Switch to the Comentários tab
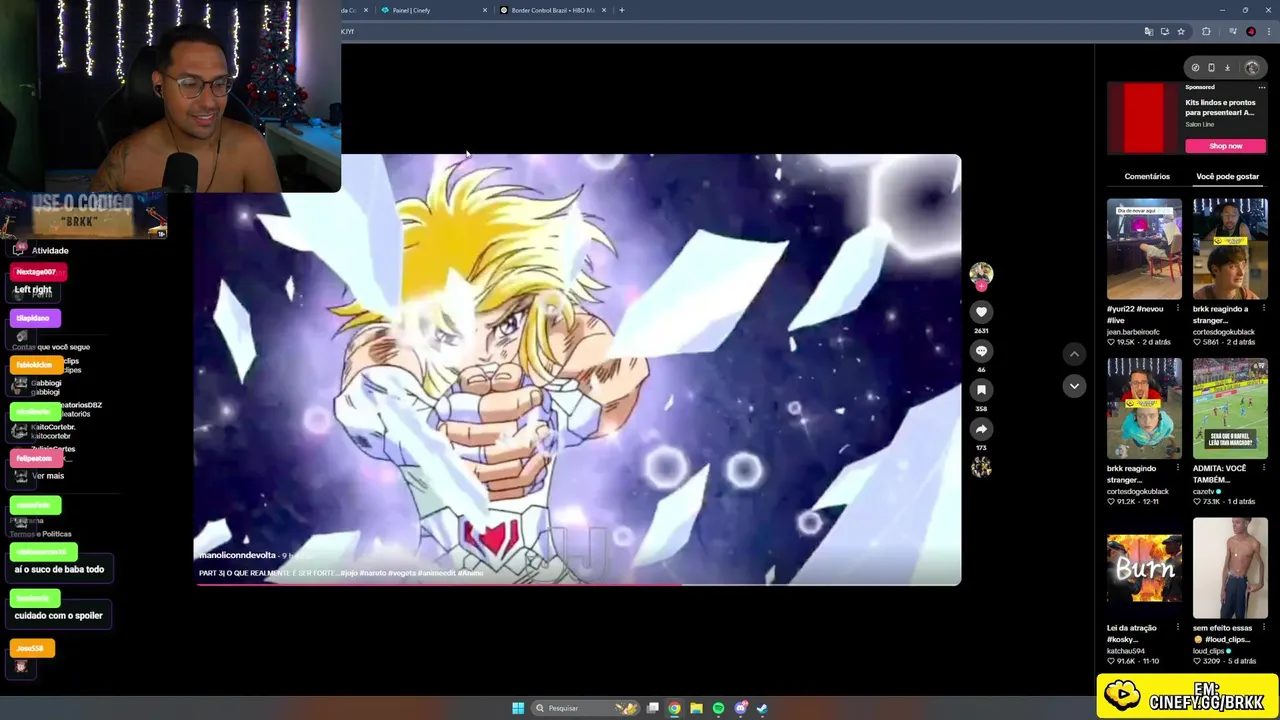Screen dimensions: 1280x720 pyautogui.click(x=1147, y=176)
